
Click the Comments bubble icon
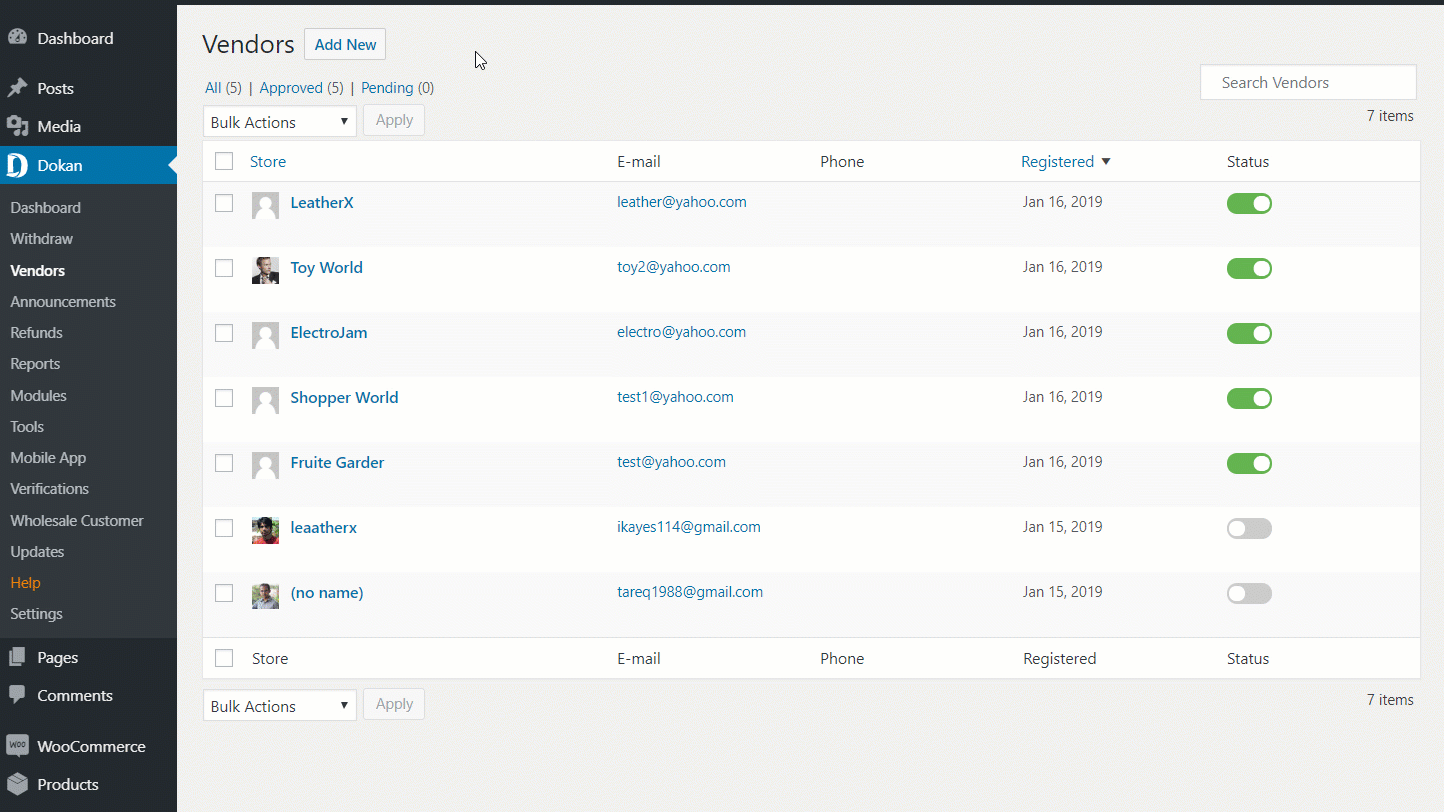17,695
